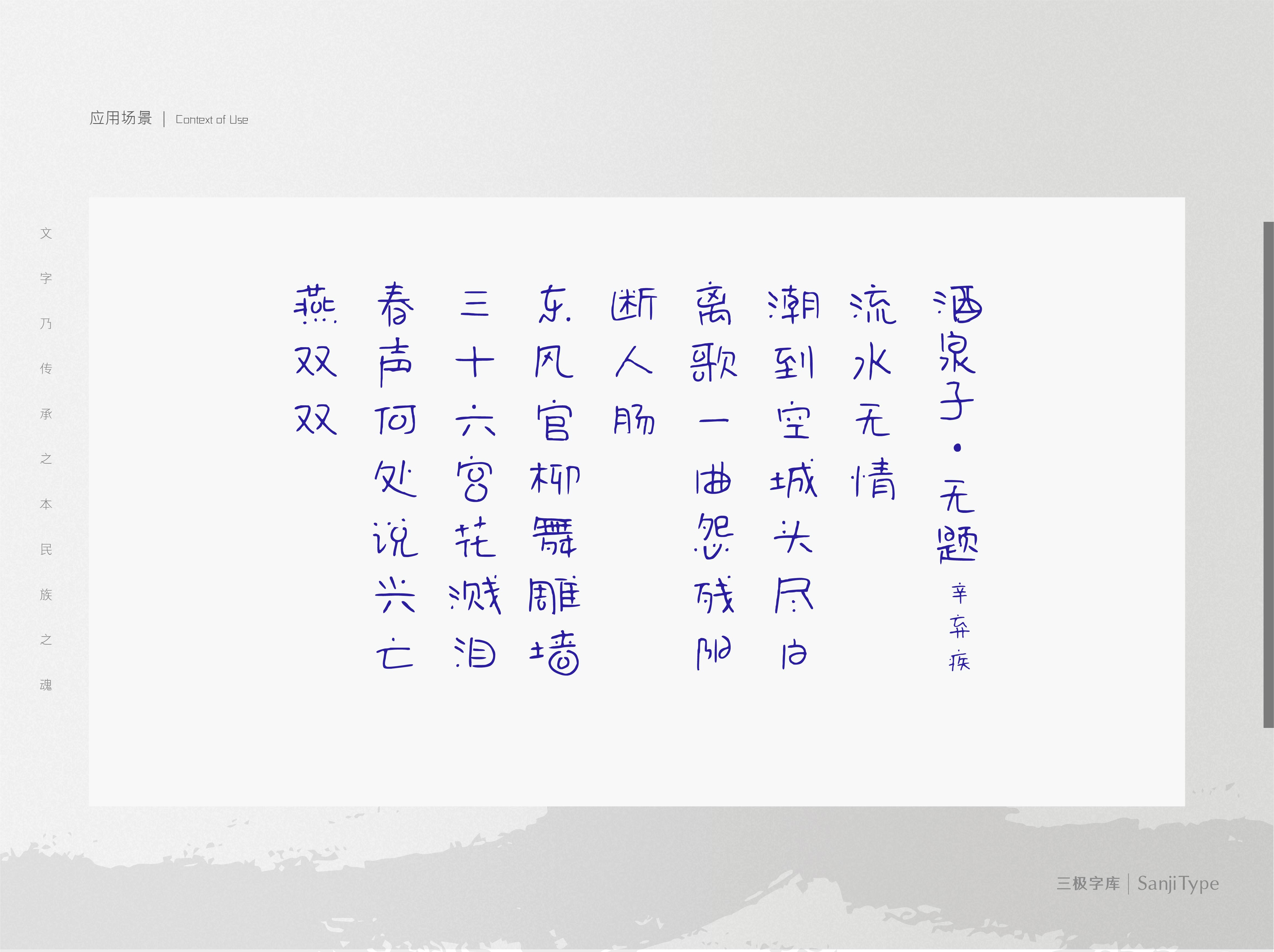Click the 魂 character in left sidebar
The height and width of the screenshot is (952, 1274).
(x=46, y=685)
